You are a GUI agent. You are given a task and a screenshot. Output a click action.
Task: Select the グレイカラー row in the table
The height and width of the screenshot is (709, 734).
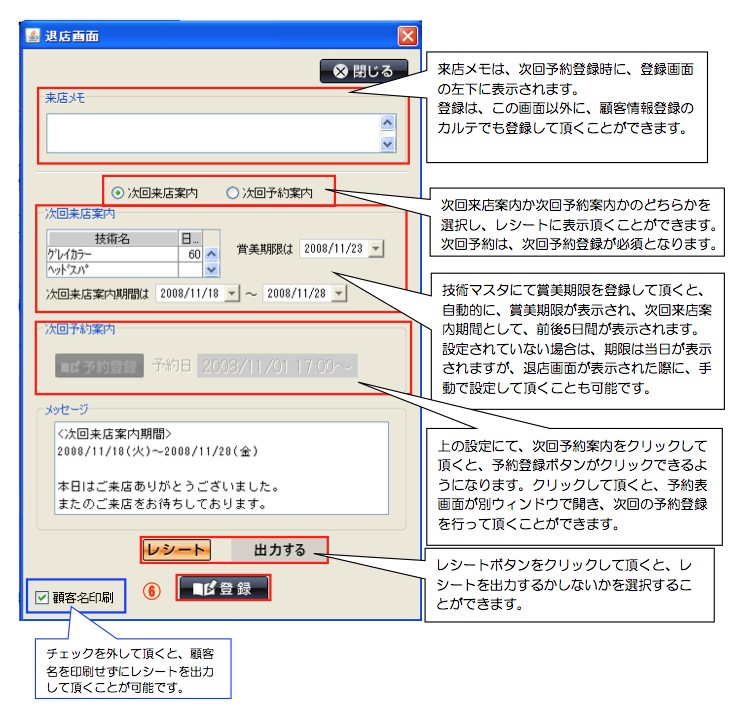[110, 255]
